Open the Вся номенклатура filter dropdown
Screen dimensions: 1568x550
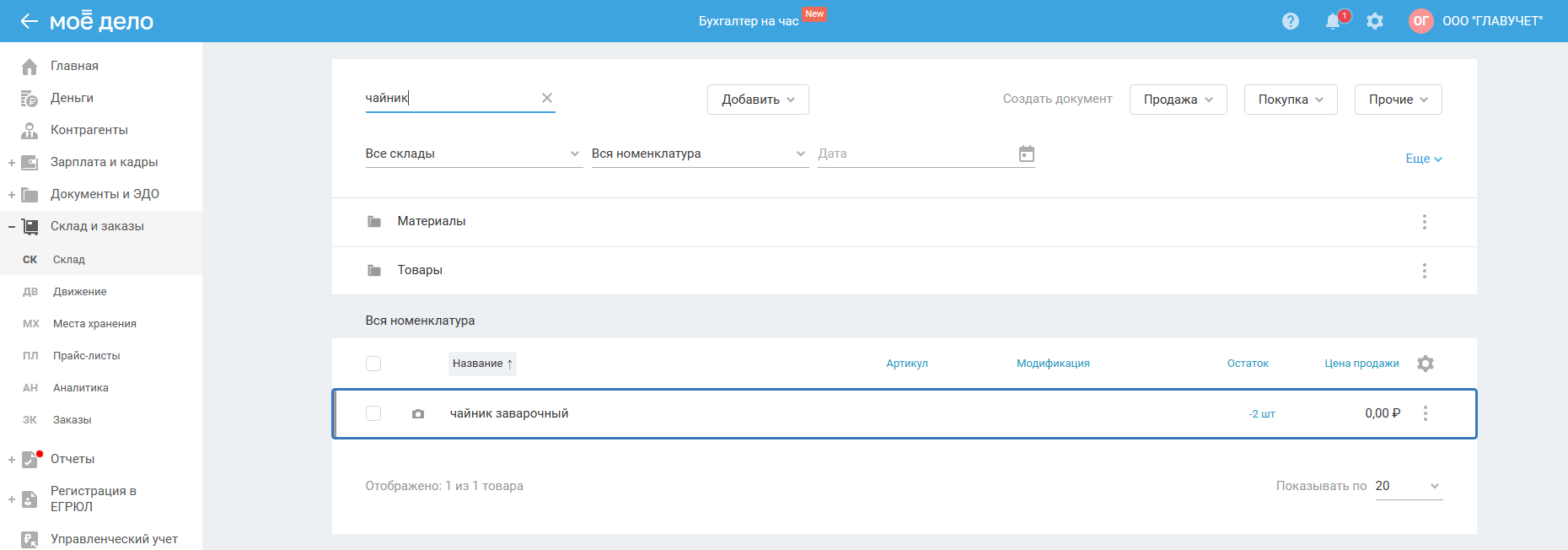(x=700, y=154)
